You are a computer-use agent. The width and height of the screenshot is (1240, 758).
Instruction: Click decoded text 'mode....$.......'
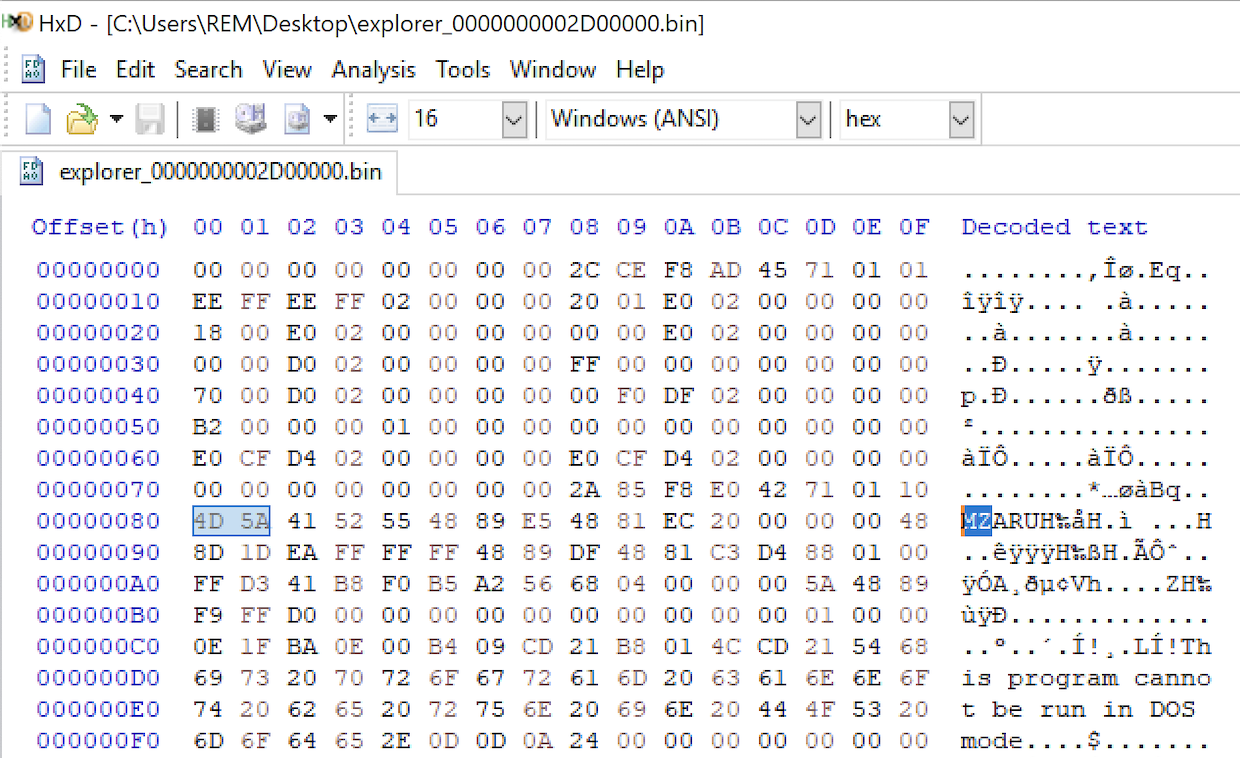(1086, 741)
